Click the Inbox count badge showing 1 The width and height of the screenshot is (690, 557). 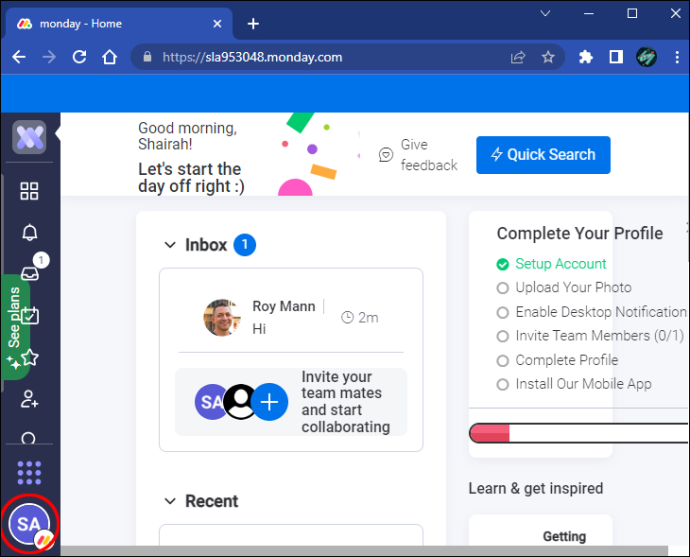[x=245, y=245]
